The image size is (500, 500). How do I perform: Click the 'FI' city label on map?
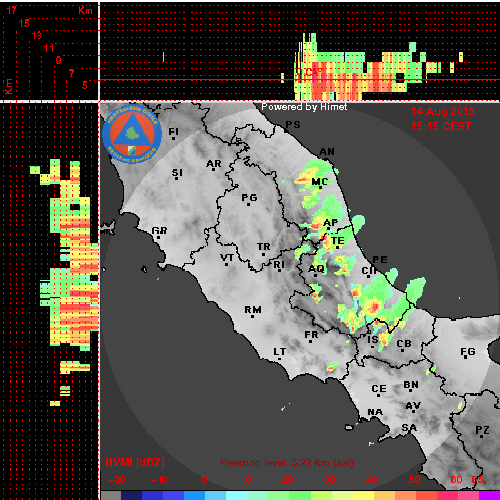click(173, 132)
